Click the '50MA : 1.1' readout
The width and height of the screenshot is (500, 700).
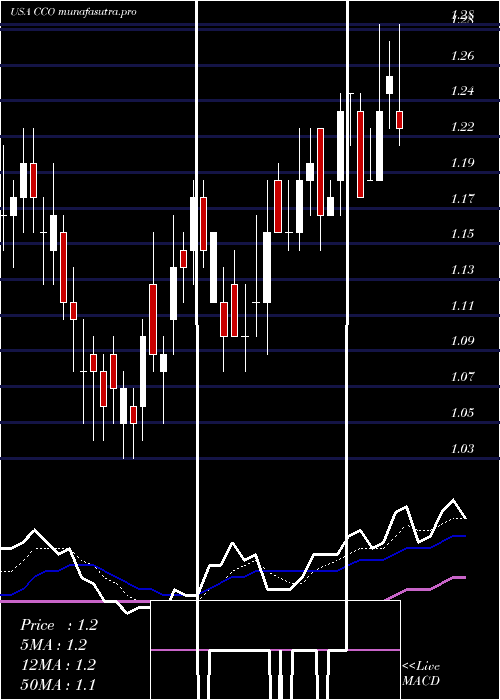58,684
